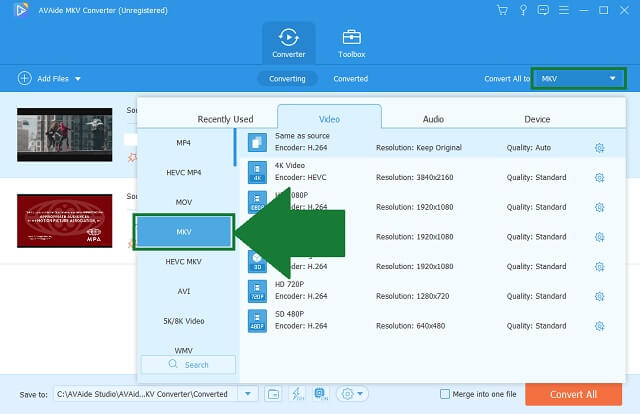Image resolution: width=640 pixels, height=414 pixels.
Task: Choose MP4 in format list
Action: [x=184, y=142]
